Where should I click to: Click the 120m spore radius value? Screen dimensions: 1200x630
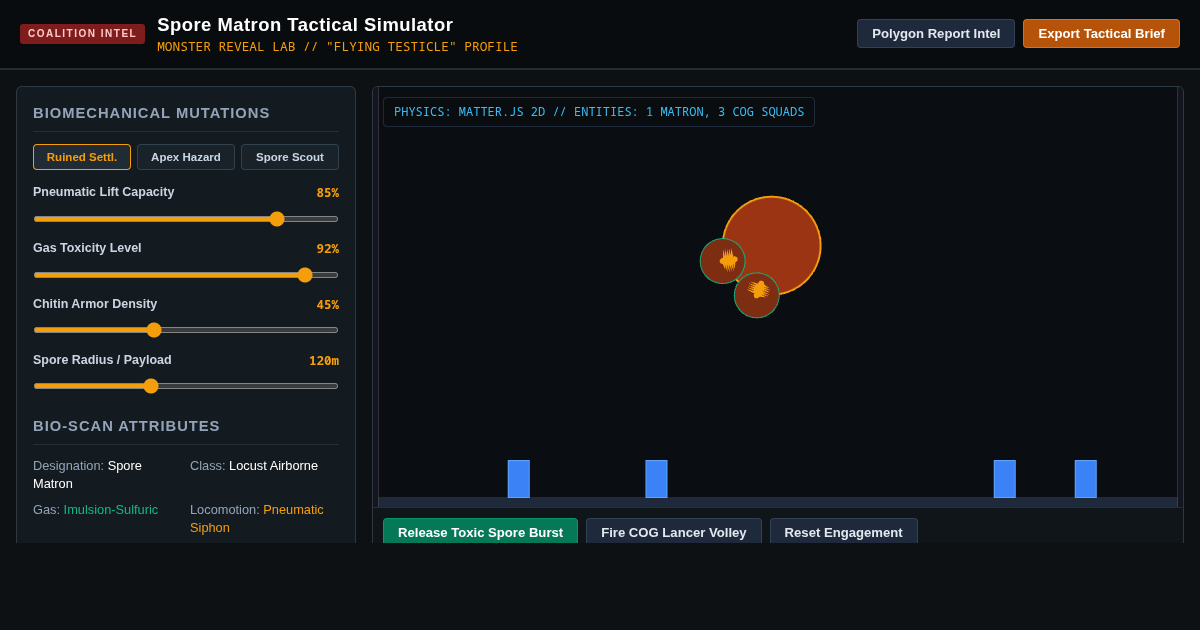(x=324, y=361)
